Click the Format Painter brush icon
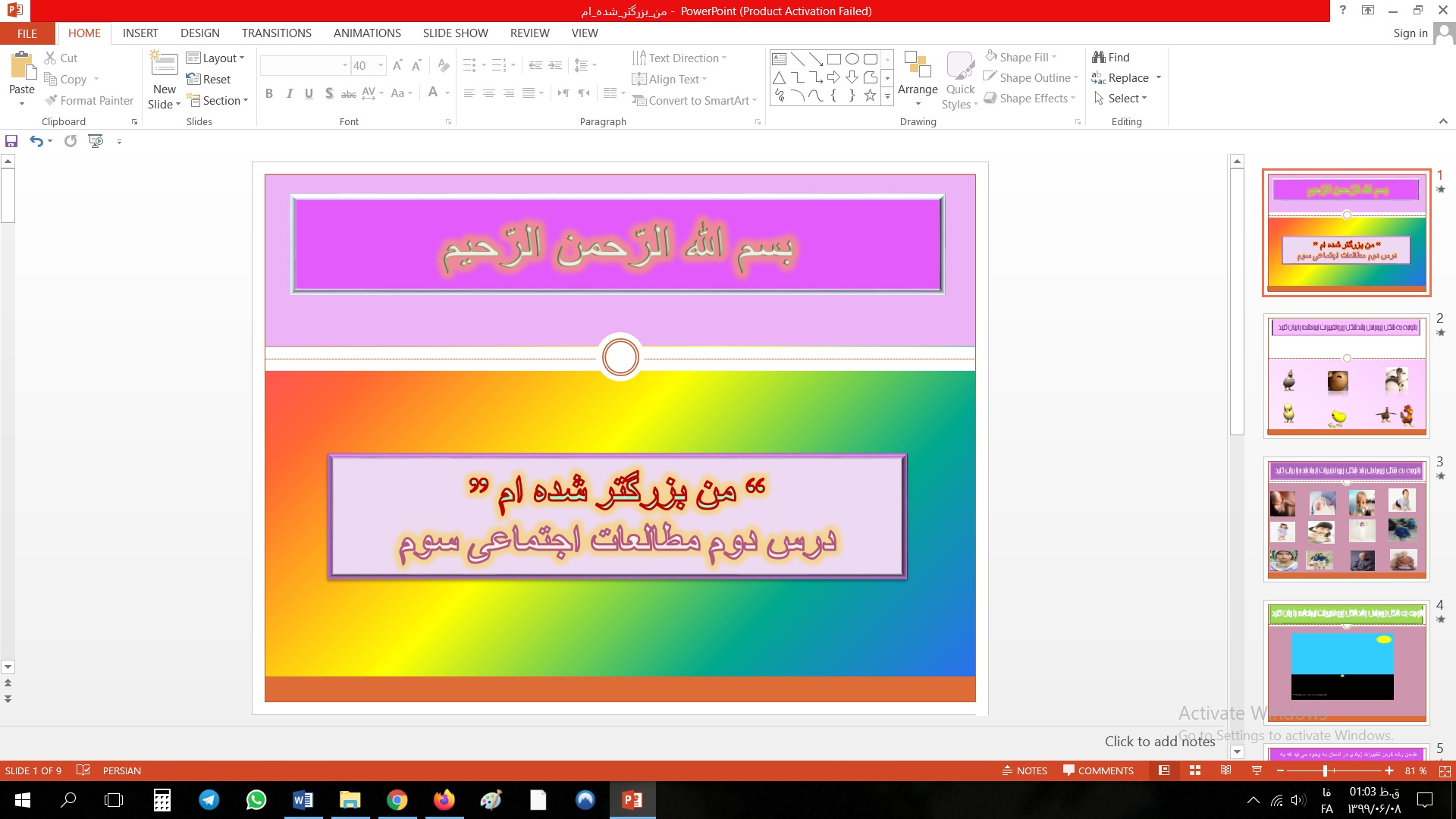Viewport: 1456px width, 819px height. pyautogui.click(x=51, y=100)
